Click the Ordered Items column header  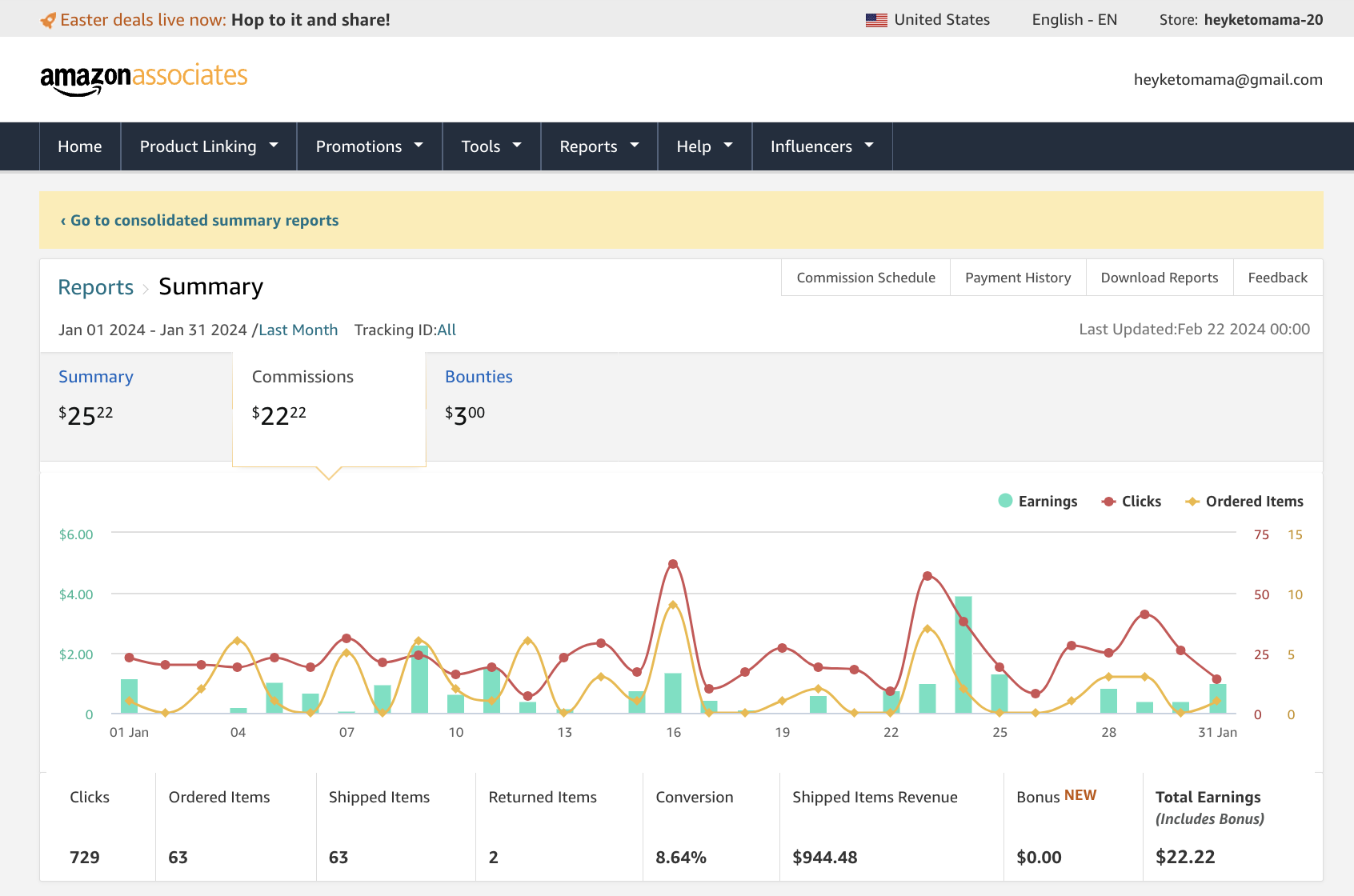(x=219, y=797)
